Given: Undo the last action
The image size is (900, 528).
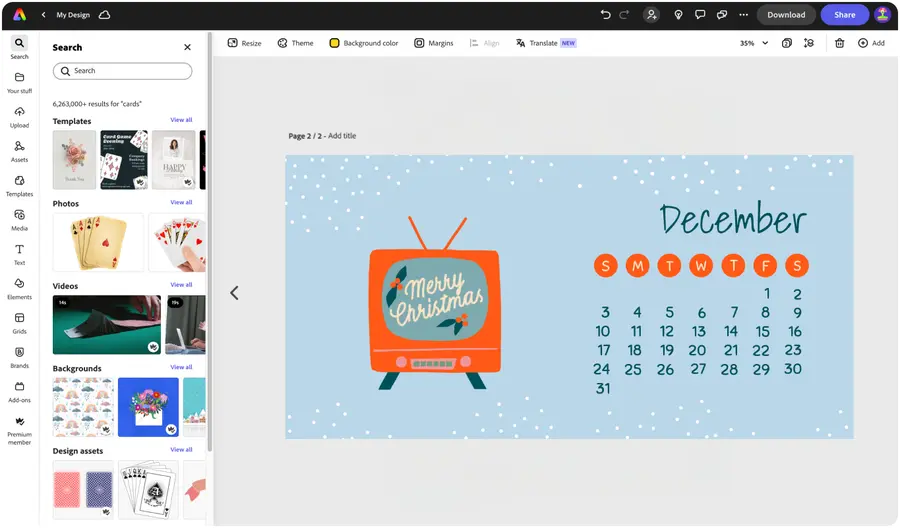Looking at the screenshot, I should (x=605, y=15).
